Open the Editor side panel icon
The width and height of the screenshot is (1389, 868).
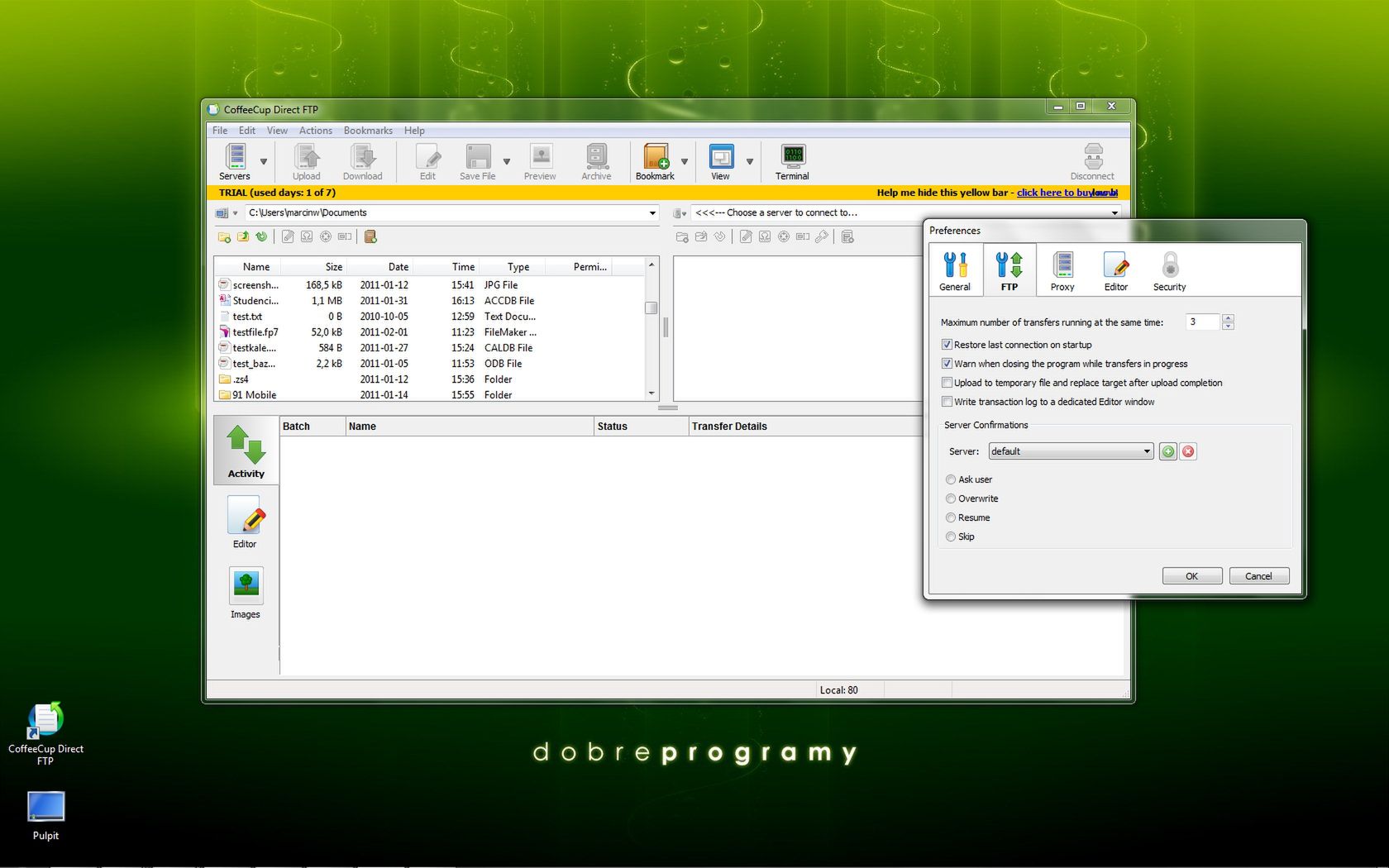(245, 522)
